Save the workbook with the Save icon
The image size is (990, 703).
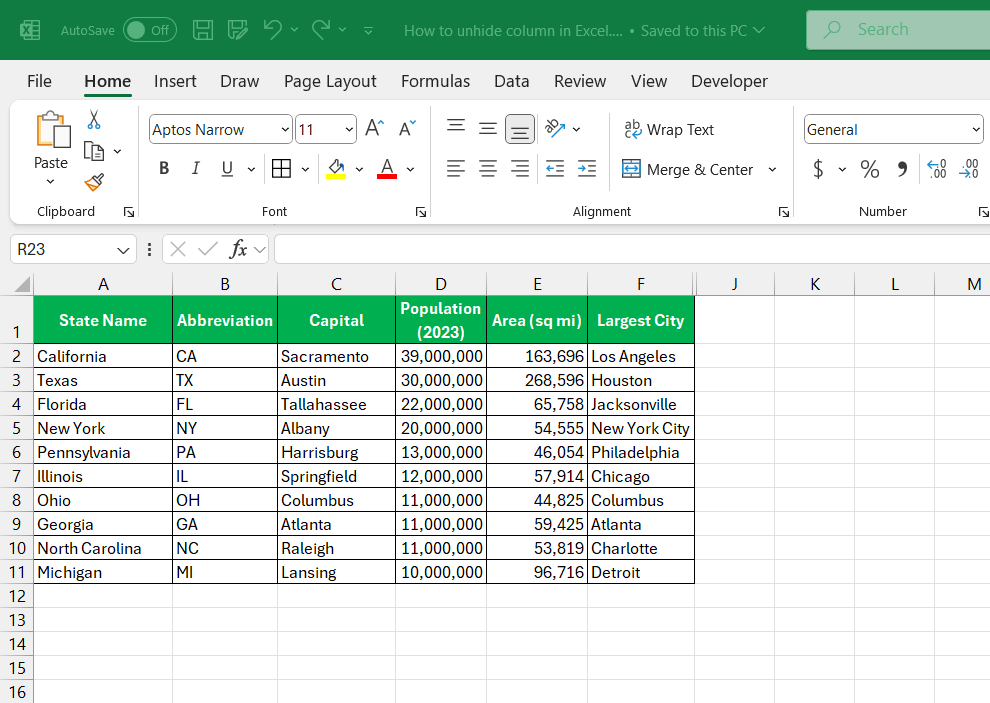click(203, 30)
